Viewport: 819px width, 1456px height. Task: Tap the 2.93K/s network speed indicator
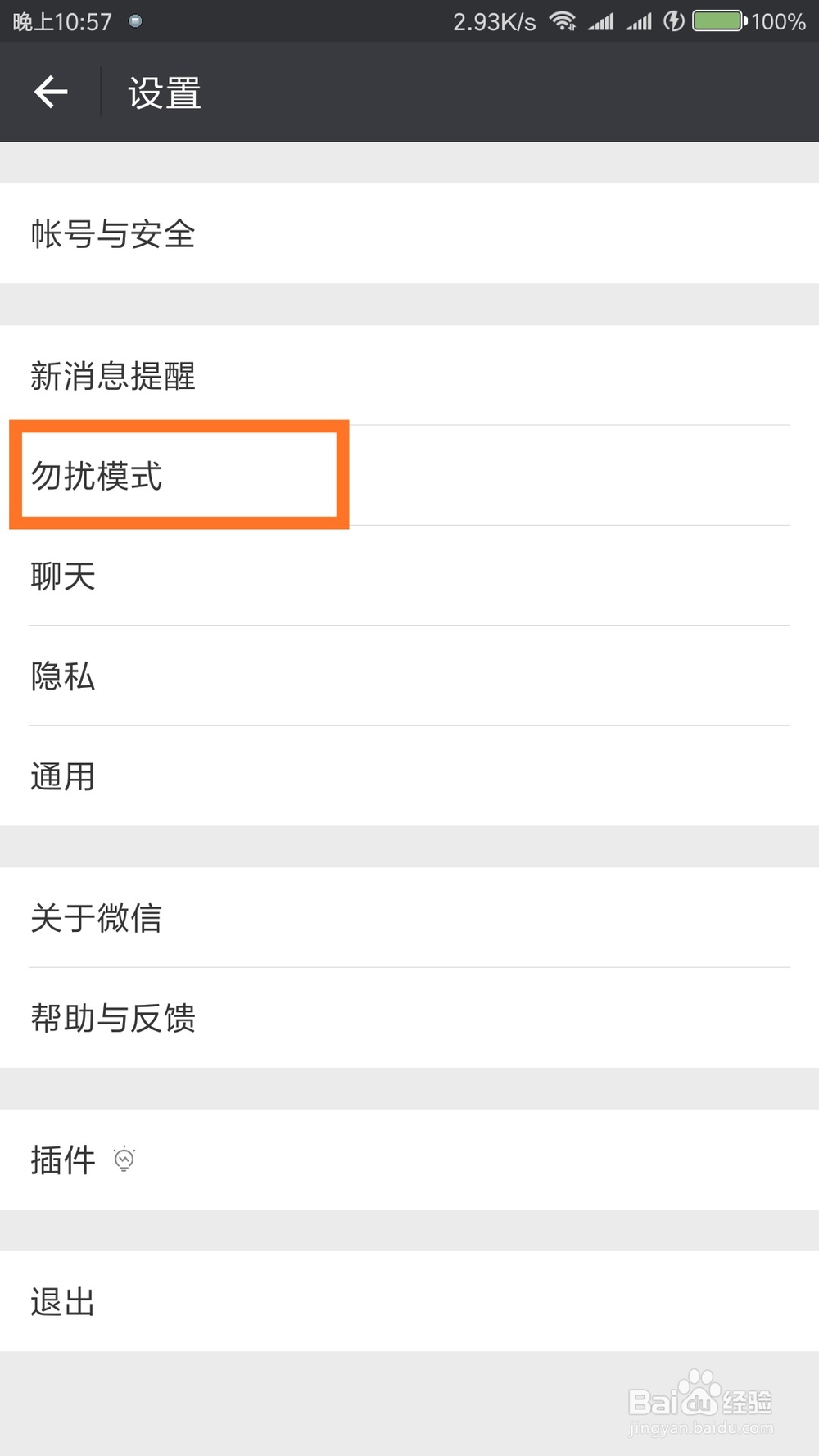coord(495,21)
